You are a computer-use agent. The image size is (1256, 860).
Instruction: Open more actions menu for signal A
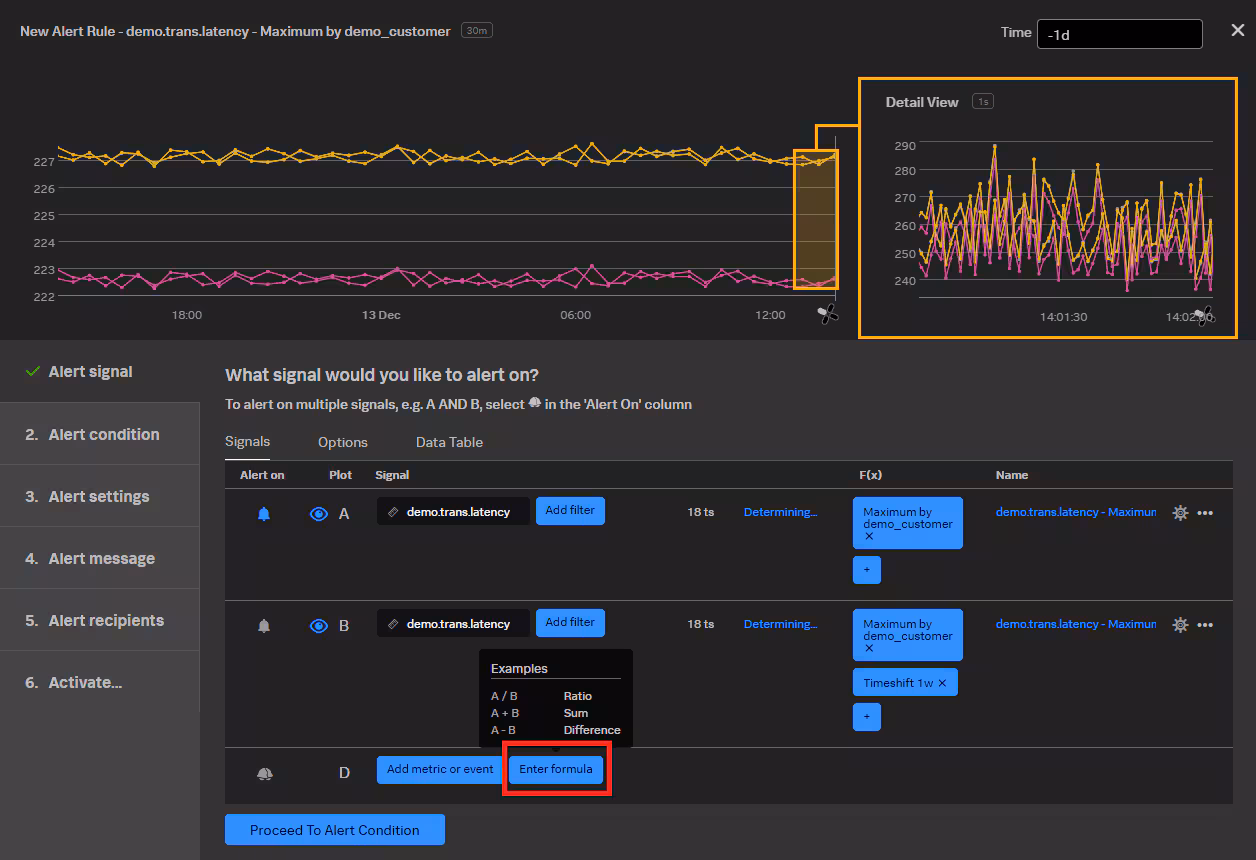pyautogui.click(x=1205, y=513)
